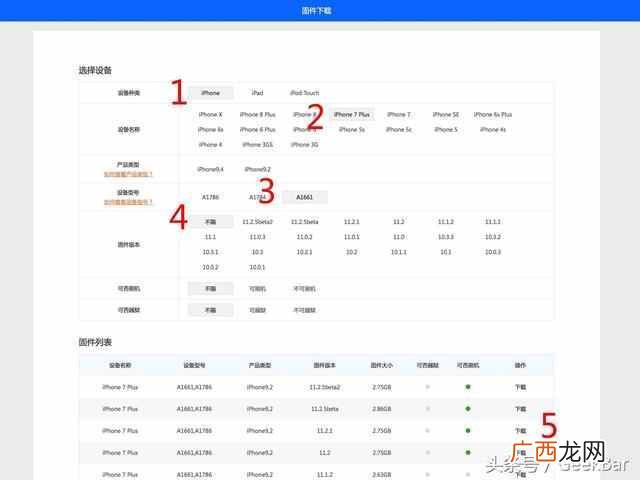Select the iPod Touch device type
This screenshot has height=480, width=640.
(304, 93)
